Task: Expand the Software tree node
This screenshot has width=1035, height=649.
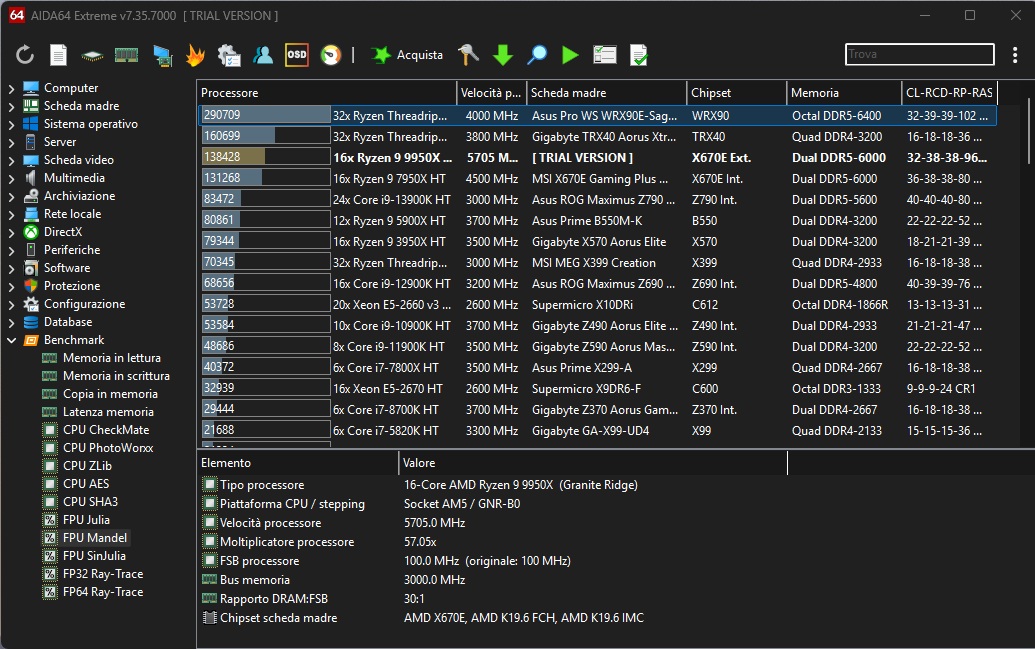Action: pyautogui.click(x=11, y=268)
